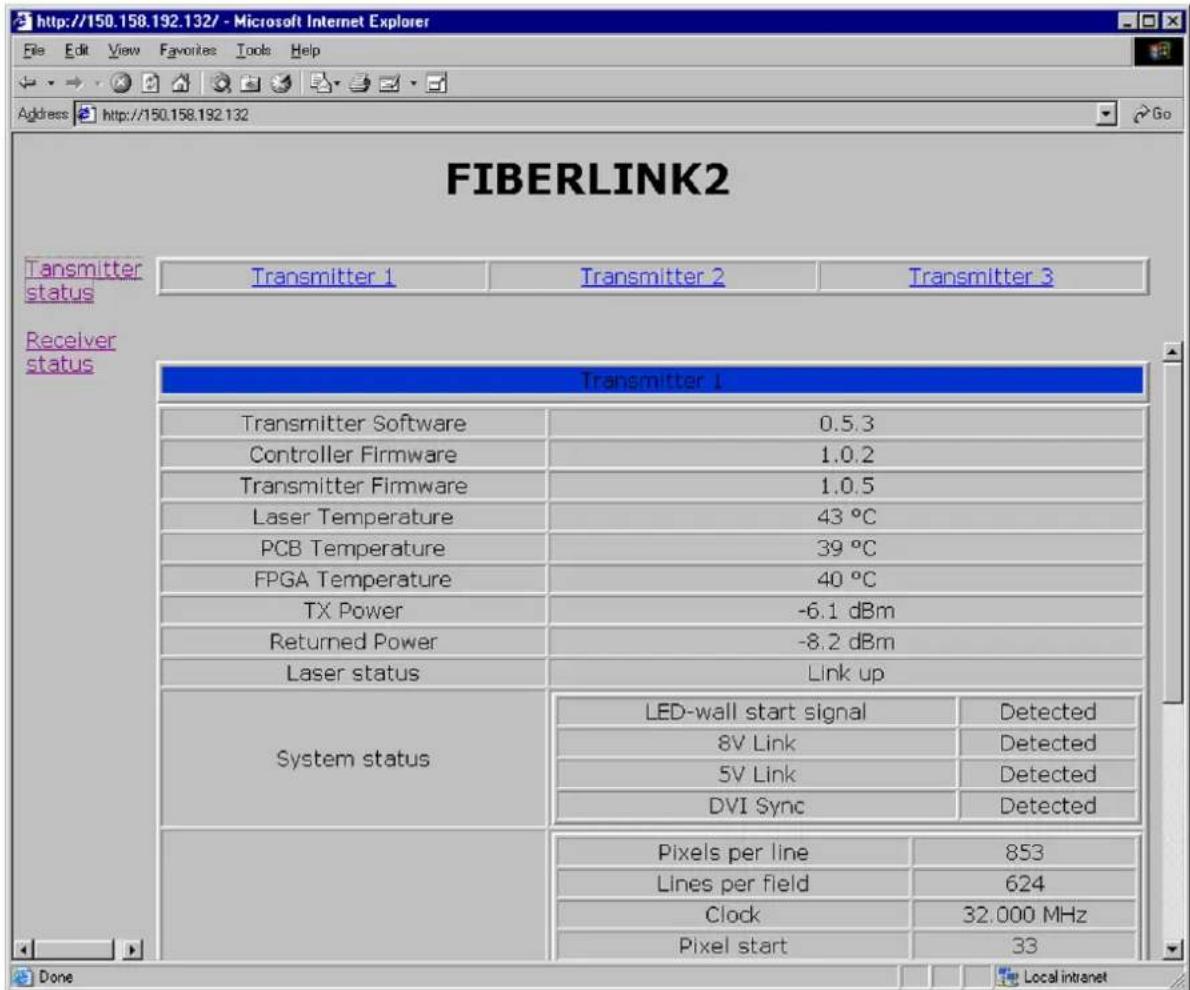
Task: Click PCB Temperature value 39 °C
Action: (x=846, y=548)
